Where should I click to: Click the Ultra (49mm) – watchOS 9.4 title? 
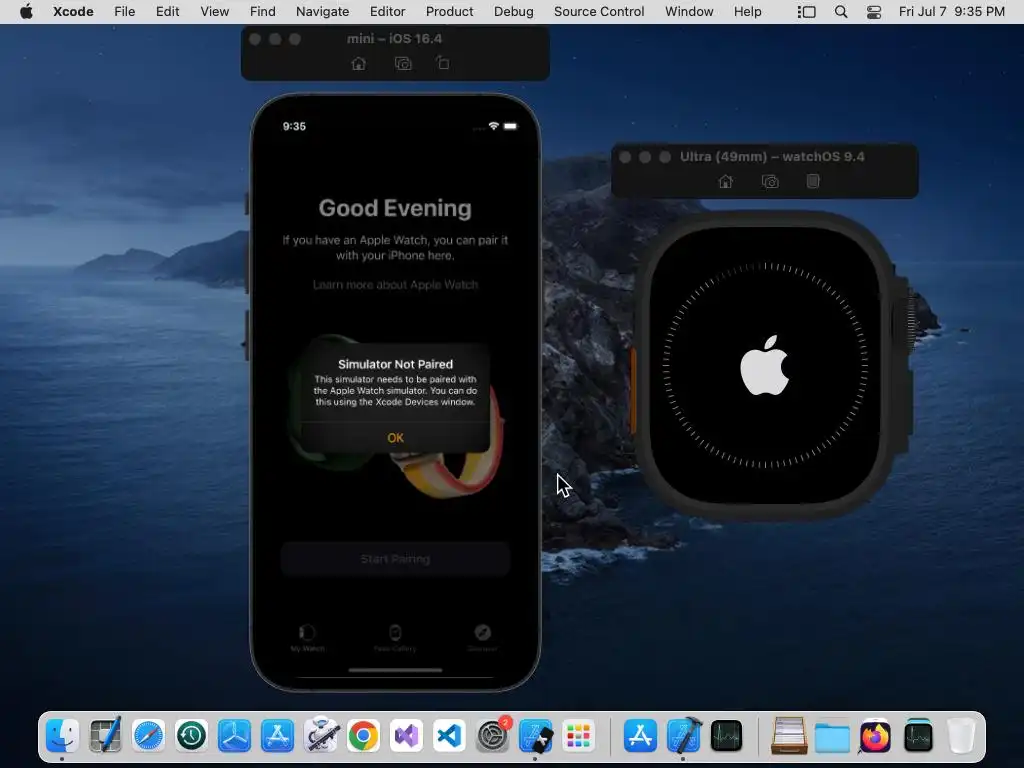[x=772, y=157]
